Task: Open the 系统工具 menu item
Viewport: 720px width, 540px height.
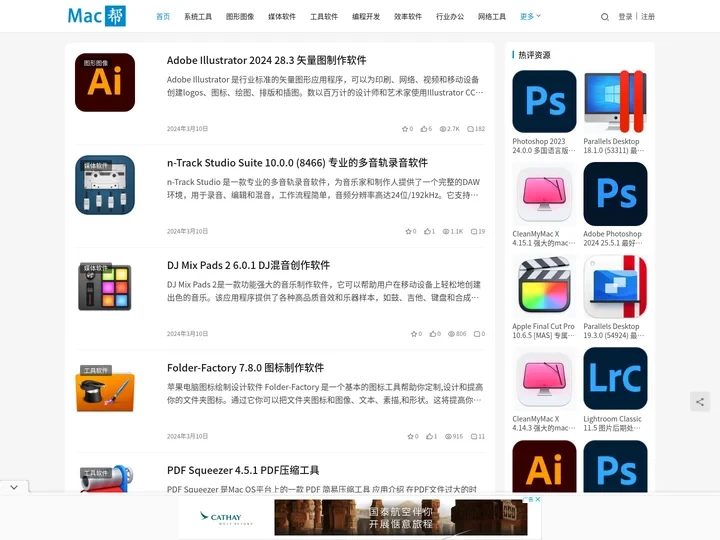Action: pos(198,17)
